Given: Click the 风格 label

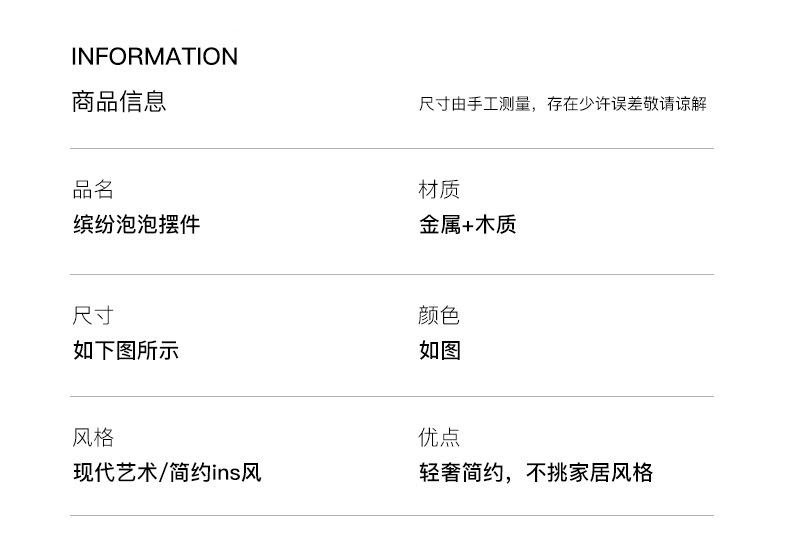Looking at the screenshot, I should 93,437.
